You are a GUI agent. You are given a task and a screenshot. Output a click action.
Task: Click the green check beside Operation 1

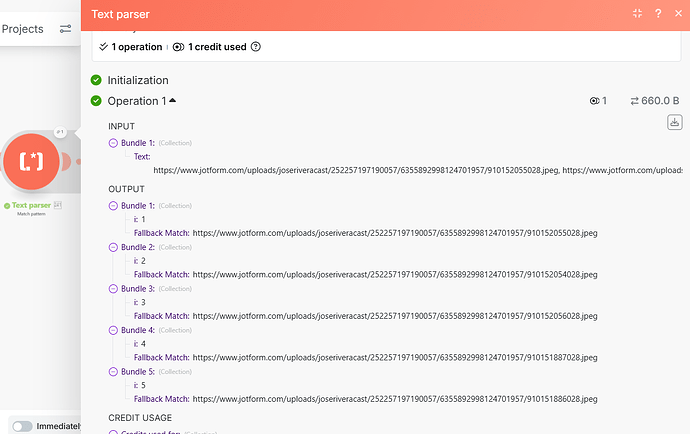(x=96, y=101)
